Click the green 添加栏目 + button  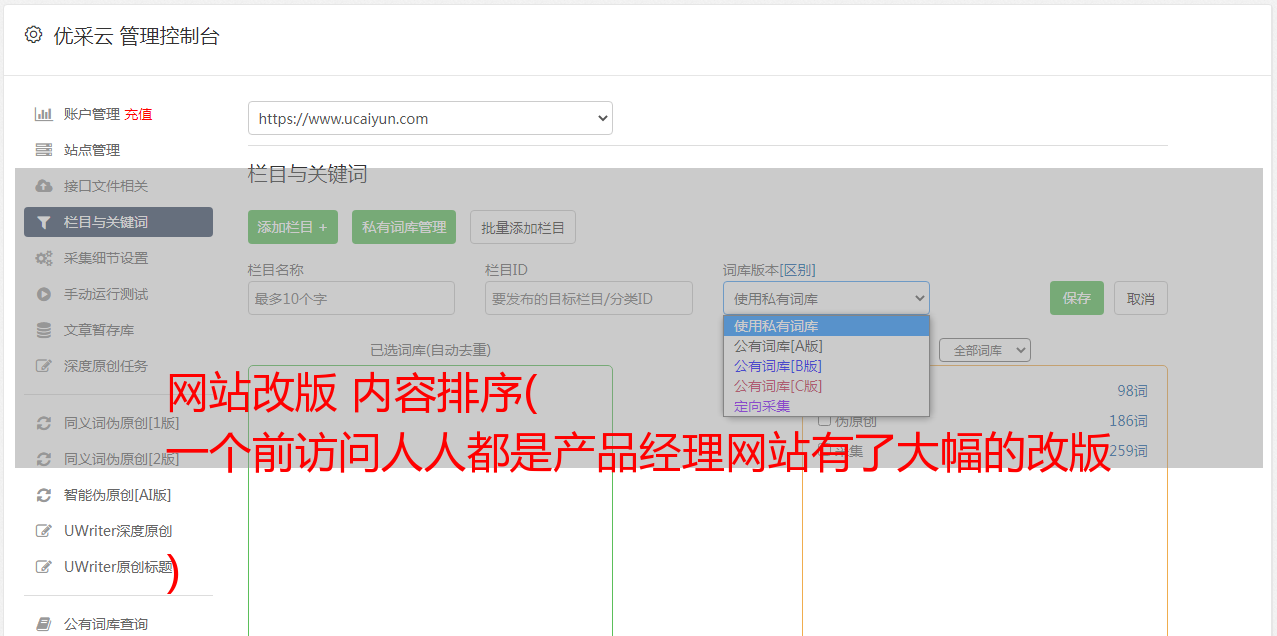click(293, 227)
